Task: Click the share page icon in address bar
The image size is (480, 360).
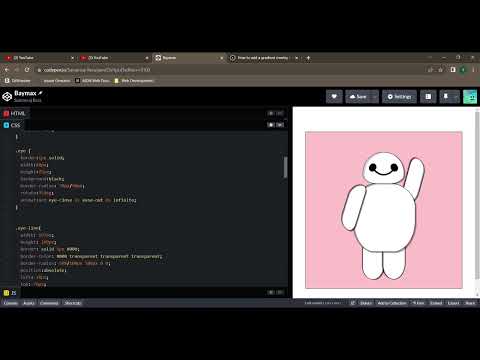Action: point(431,70)
